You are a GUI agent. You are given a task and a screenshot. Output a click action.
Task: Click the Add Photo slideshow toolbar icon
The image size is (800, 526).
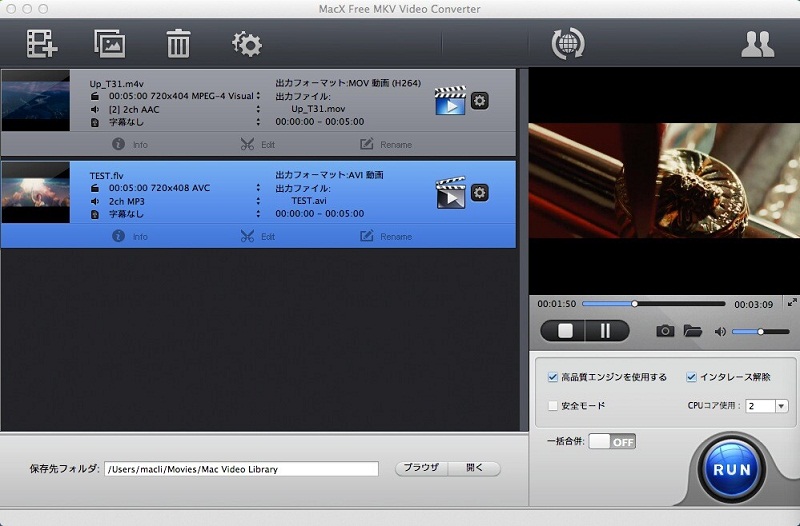[x=110, y=43]
